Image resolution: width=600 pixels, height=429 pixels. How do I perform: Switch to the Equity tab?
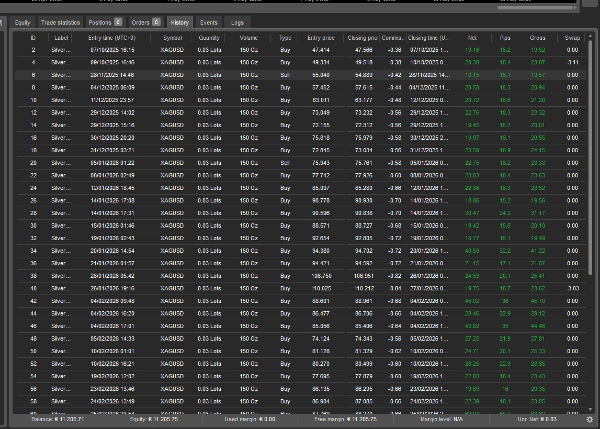[22, 23]
